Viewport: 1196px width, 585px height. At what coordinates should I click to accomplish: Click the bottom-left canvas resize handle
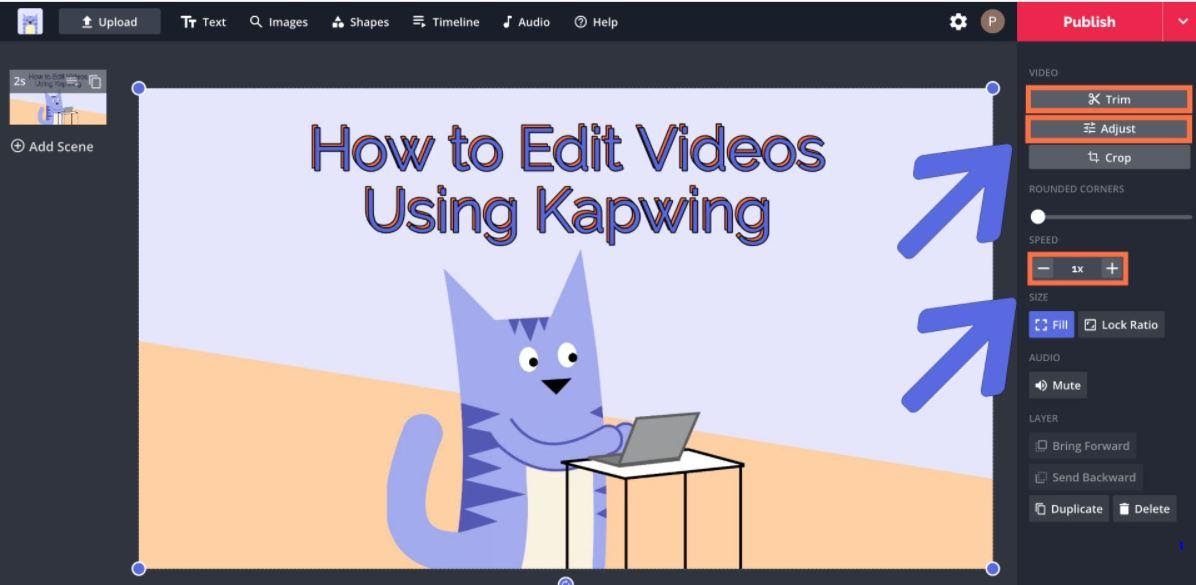[139, 568]
